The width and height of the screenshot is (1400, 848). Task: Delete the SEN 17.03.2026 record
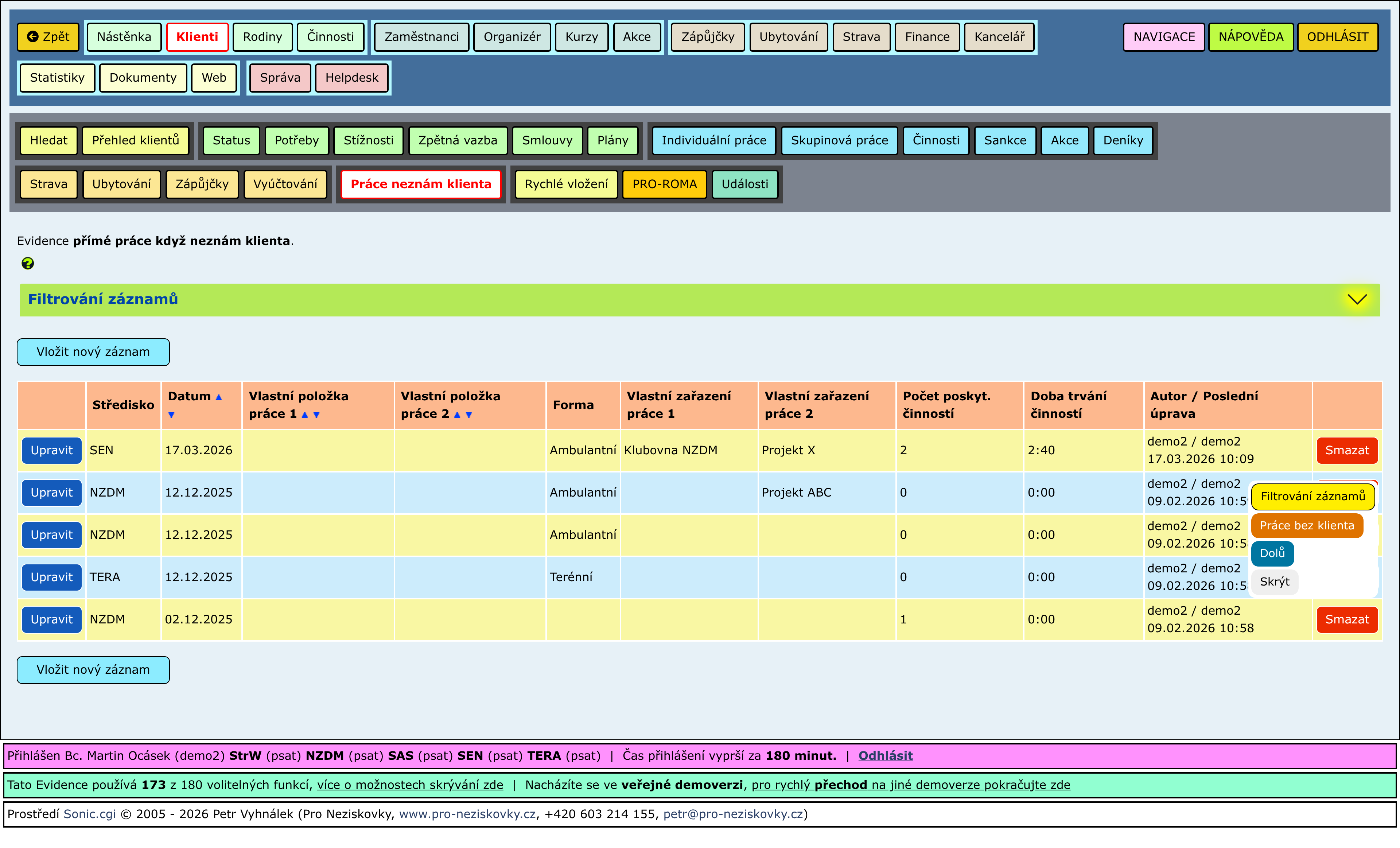pyautogui.click(x=1347, y=450)
